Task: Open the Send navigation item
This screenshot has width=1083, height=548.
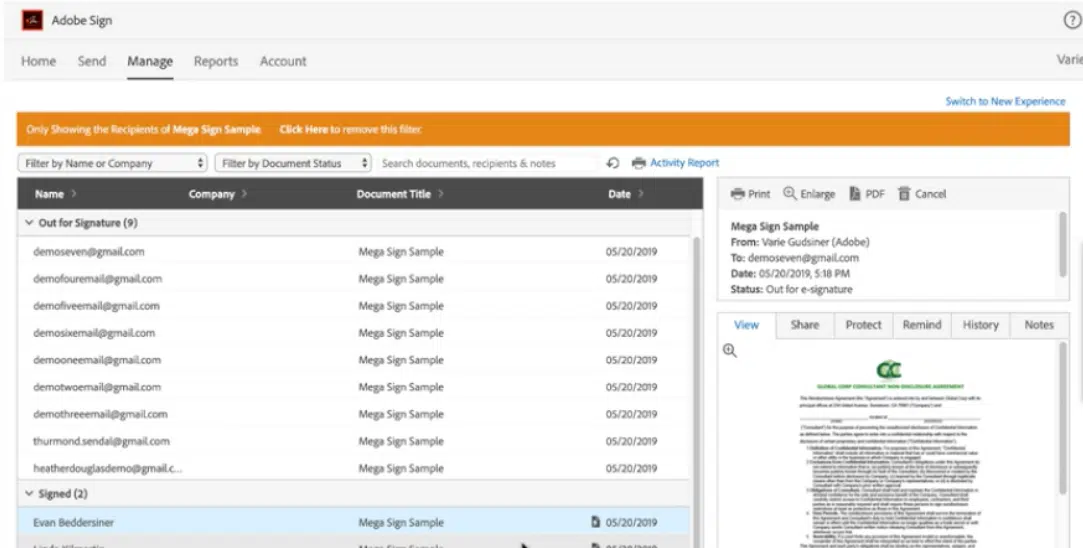Action: click(92, 61)
